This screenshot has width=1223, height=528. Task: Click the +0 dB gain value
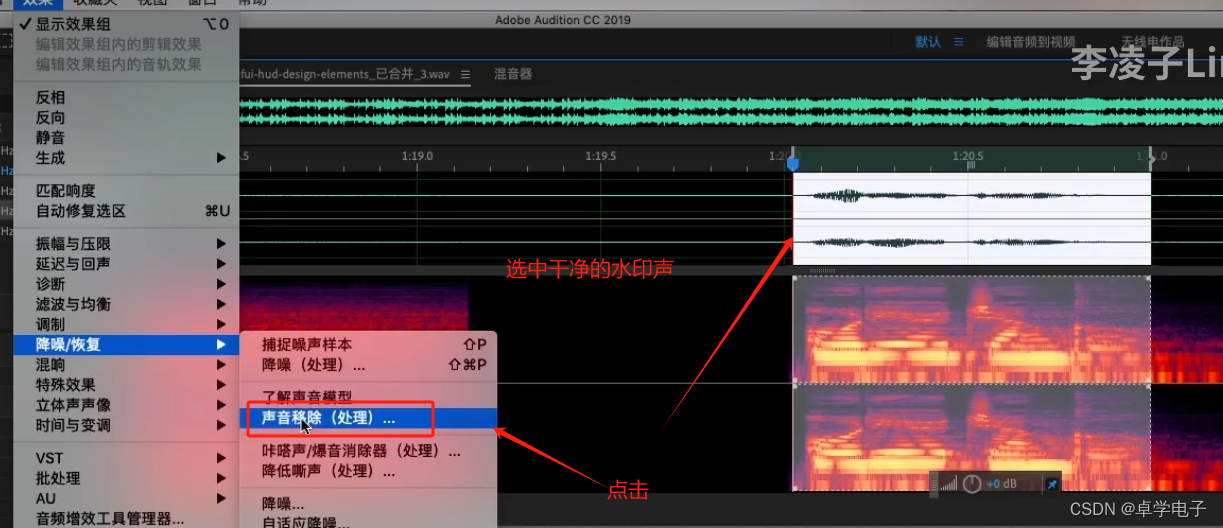[x=1001, y=484]
